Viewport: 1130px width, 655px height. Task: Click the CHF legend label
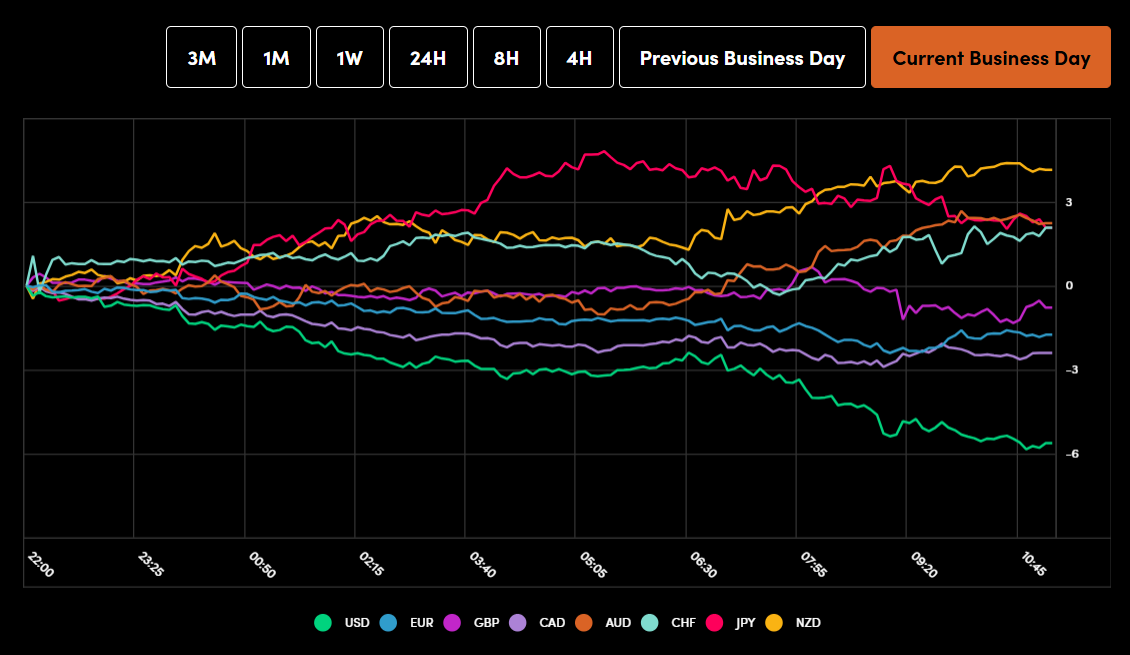pyautogui.click(x=683, y=623)
